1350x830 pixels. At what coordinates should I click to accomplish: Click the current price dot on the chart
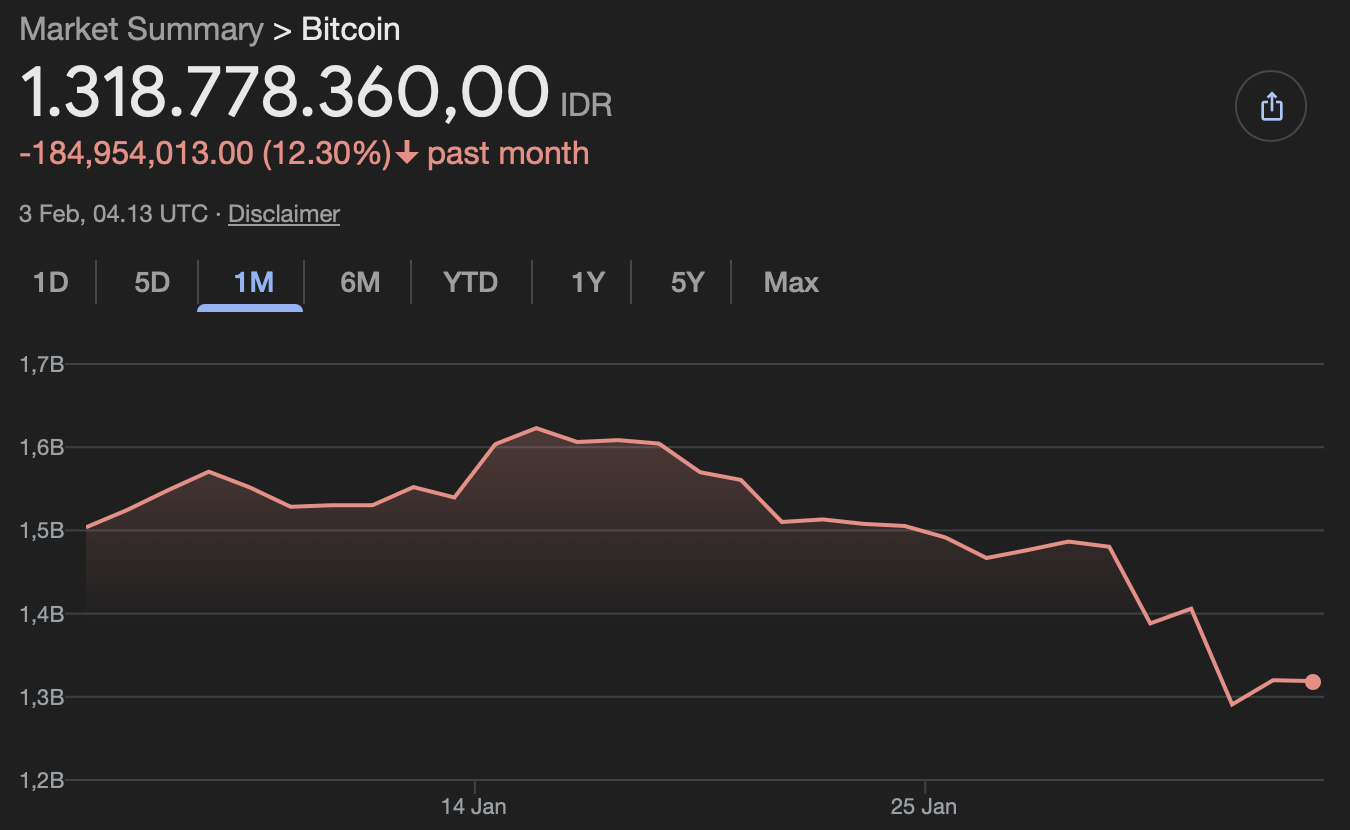click(1313, 682)
